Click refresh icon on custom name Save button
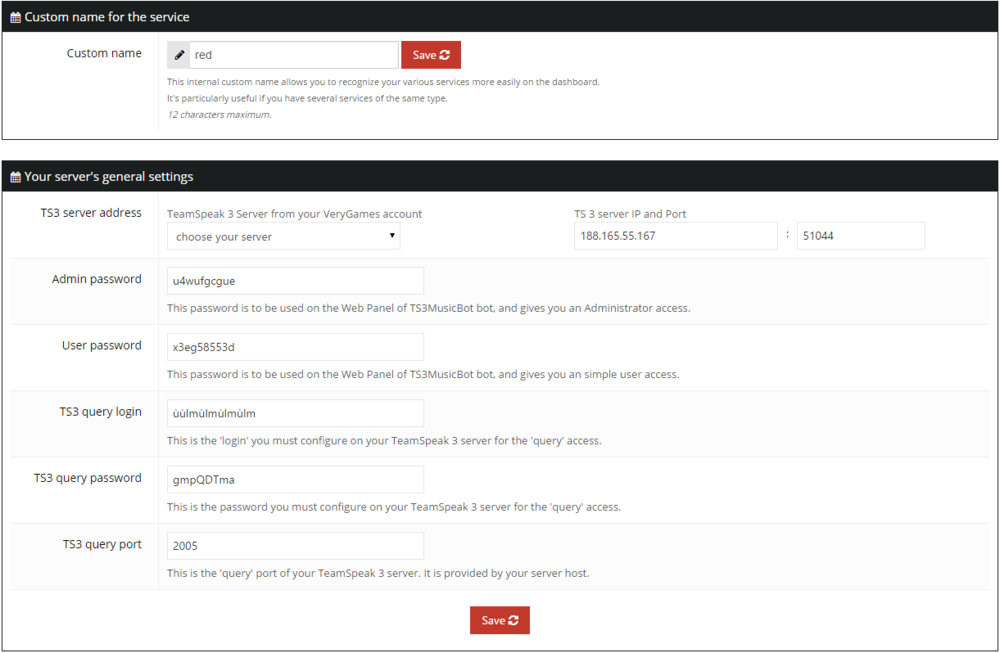 (444, 55)
